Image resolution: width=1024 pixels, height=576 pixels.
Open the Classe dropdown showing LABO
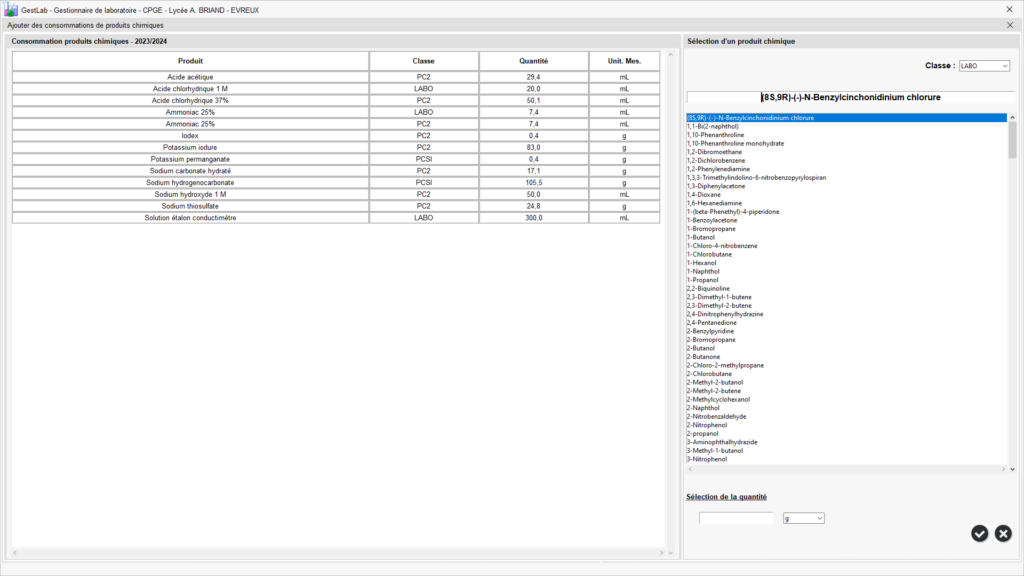(984, 66)
